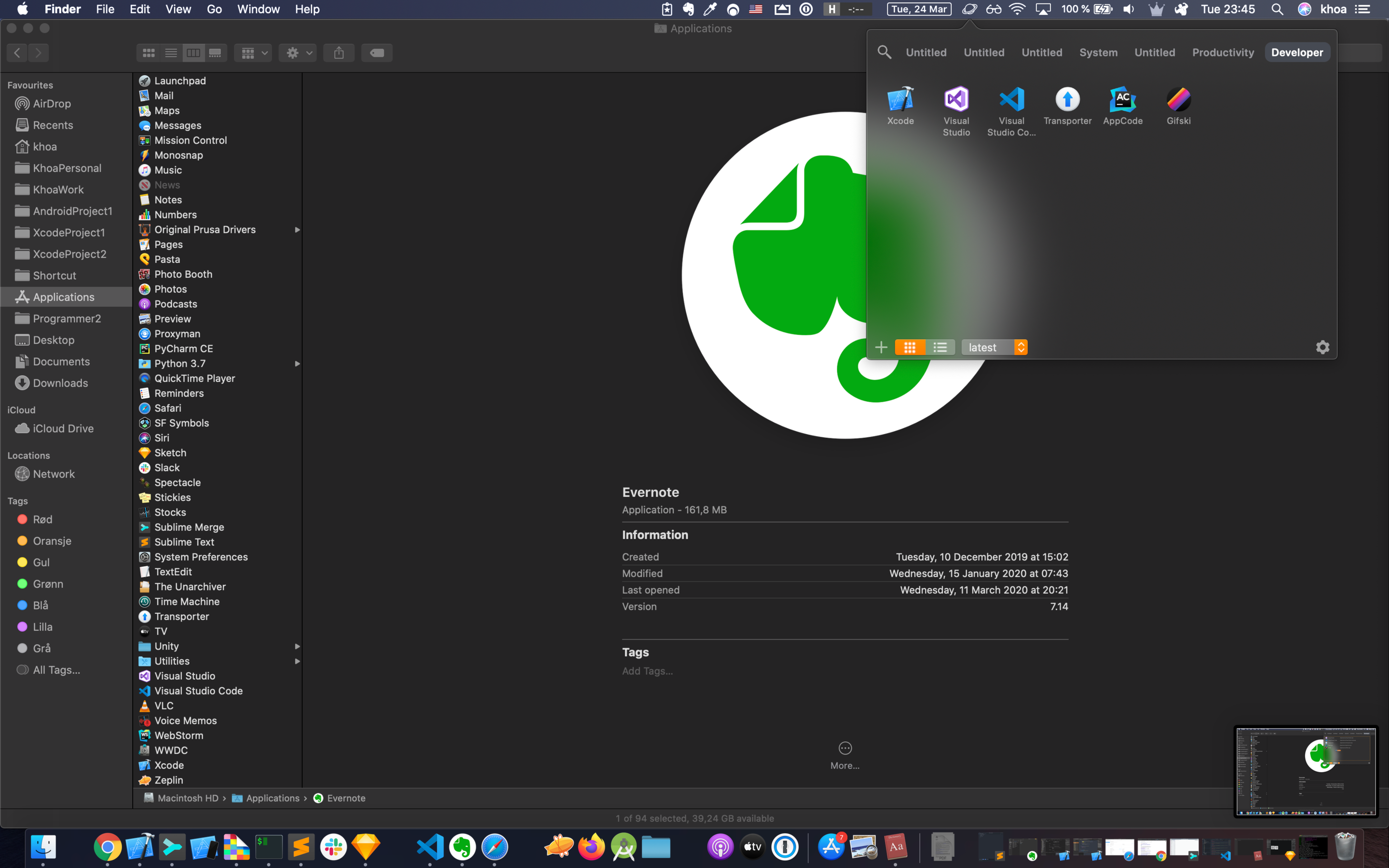Select WebStorm in the Applications list

[218, 735]
